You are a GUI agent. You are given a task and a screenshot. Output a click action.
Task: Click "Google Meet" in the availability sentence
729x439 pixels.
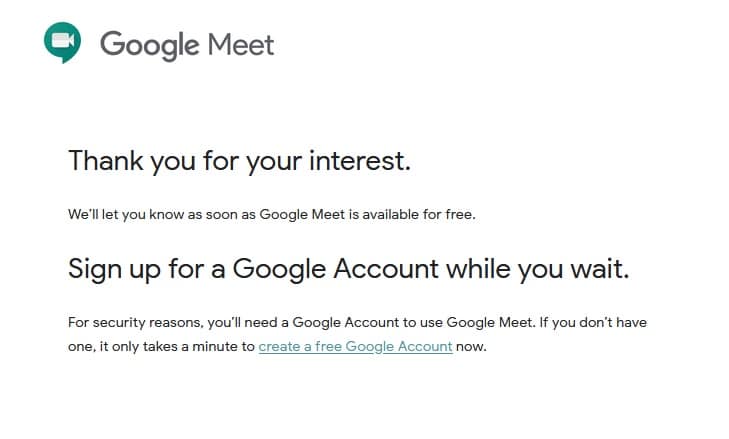pyautogui.click(x=302, y=215)
